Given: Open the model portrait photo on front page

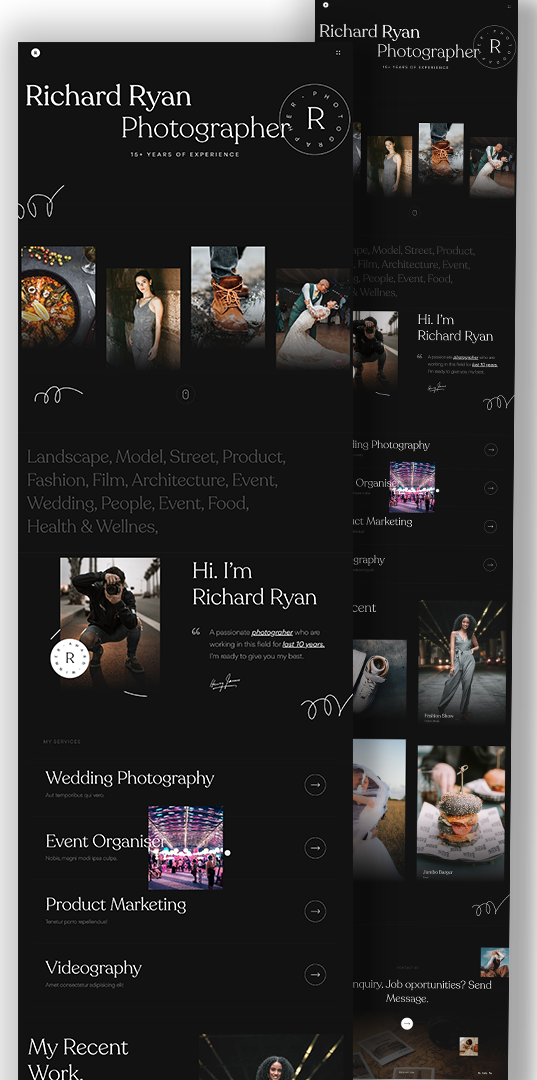Looking at the screenshot, I should tap(143, 319).
